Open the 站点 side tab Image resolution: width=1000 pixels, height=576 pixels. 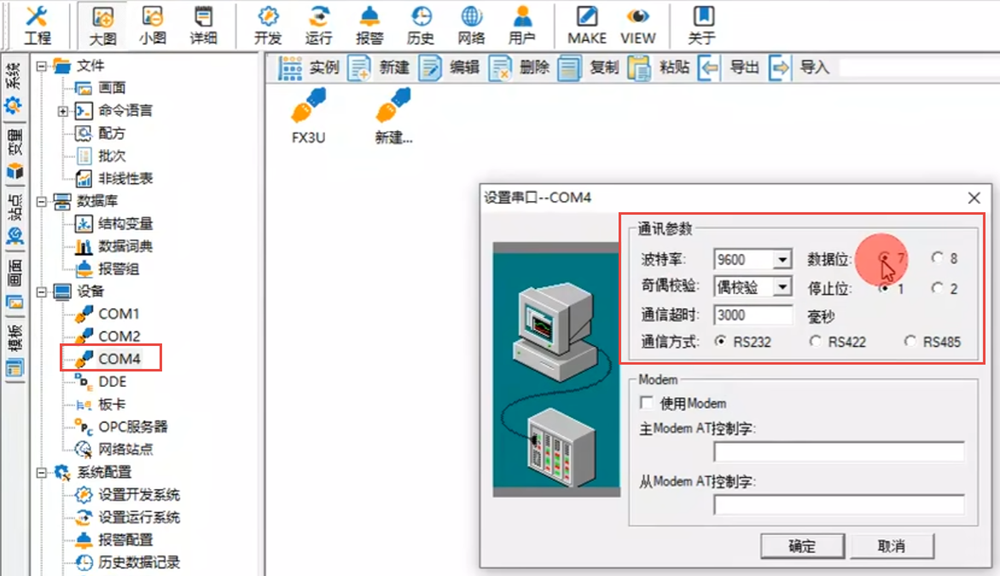pyautogui.click(x=14, y=219)
